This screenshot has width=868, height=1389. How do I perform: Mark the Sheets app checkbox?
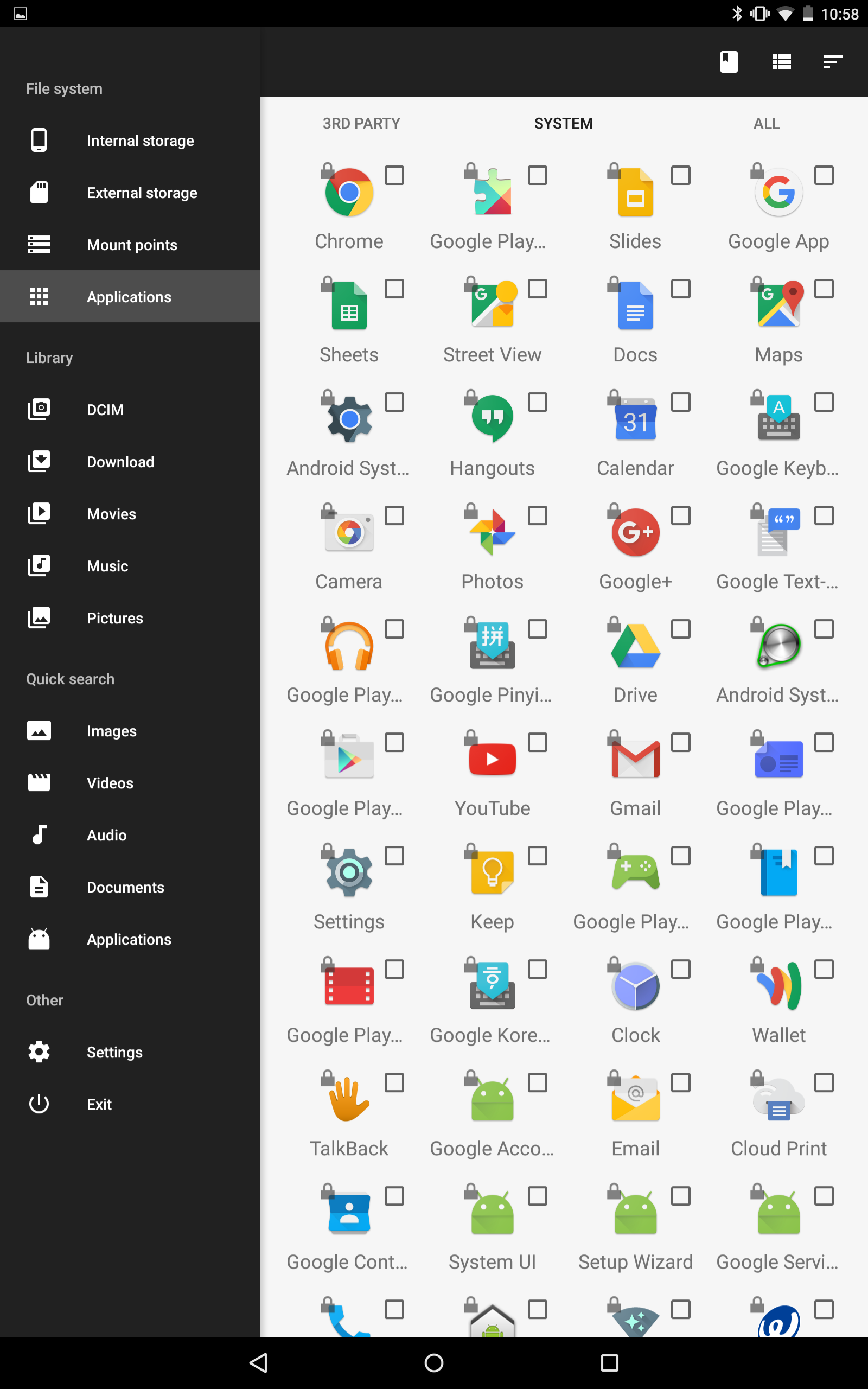point(394,288)
